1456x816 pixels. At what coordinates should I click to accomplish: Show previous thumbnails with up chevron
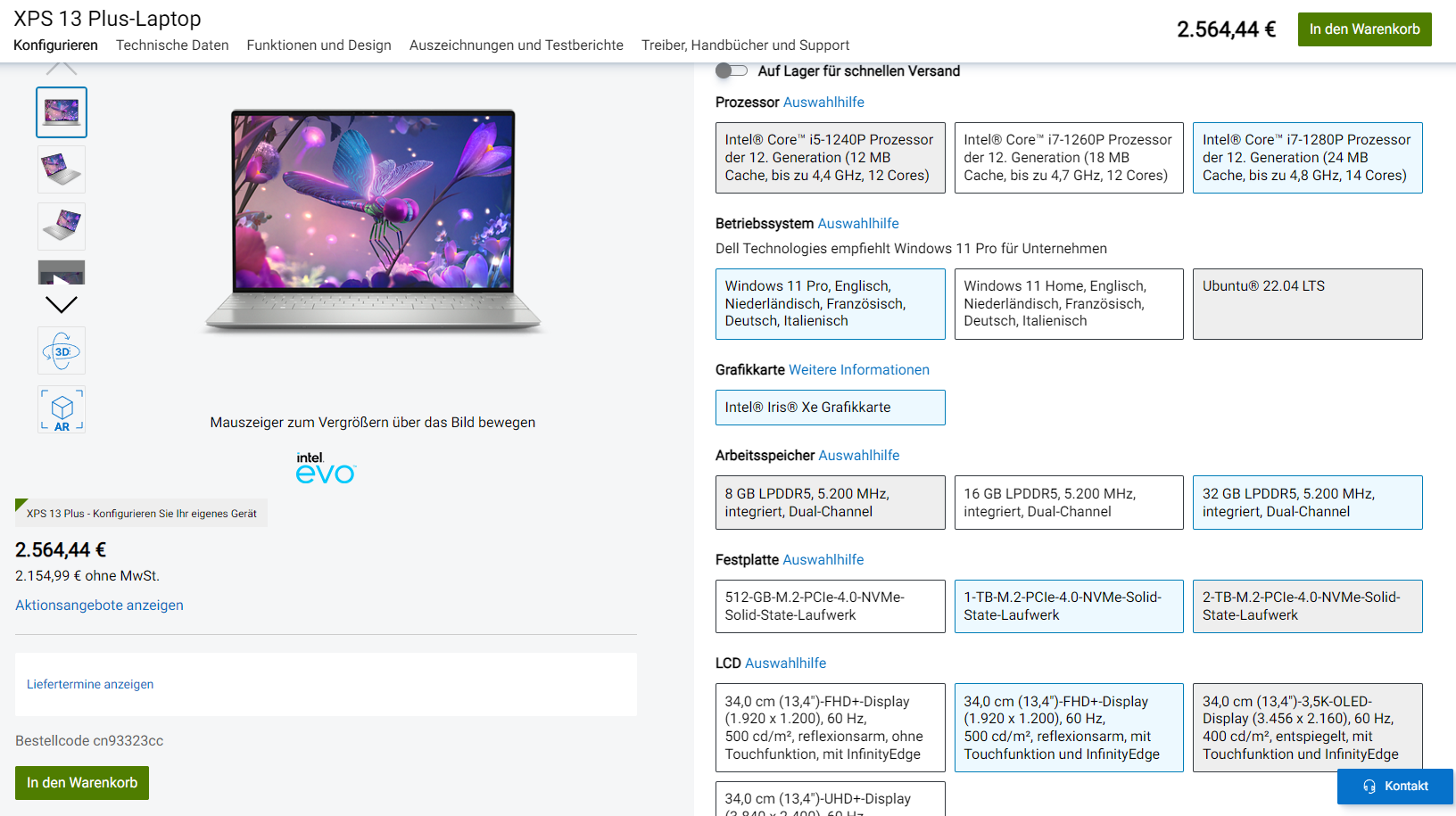click(x=62, y=69)
